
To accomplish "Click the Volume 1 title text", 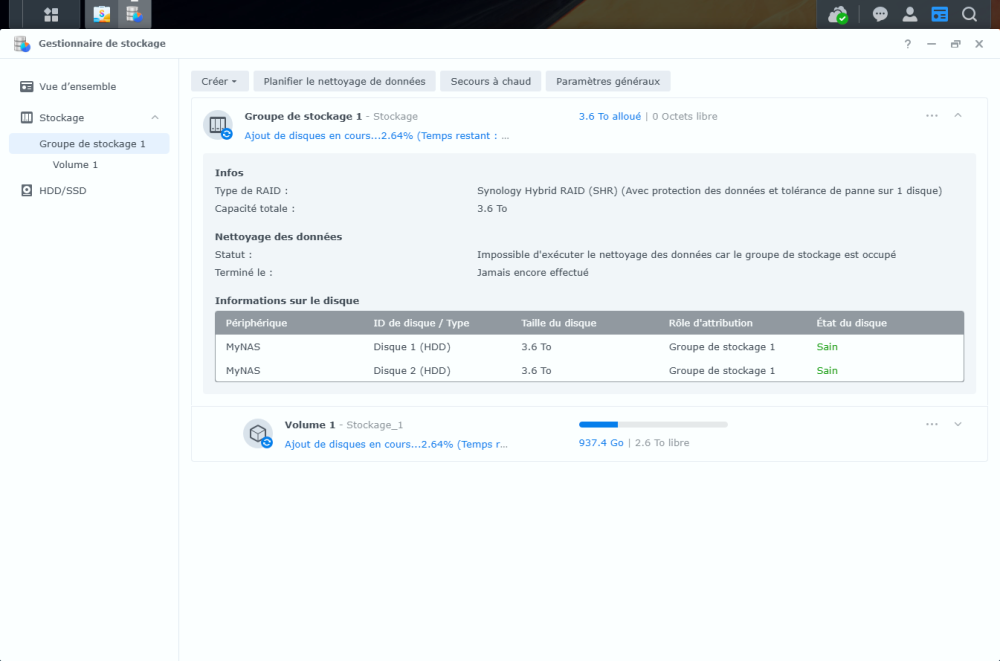I will pos(309,424).
